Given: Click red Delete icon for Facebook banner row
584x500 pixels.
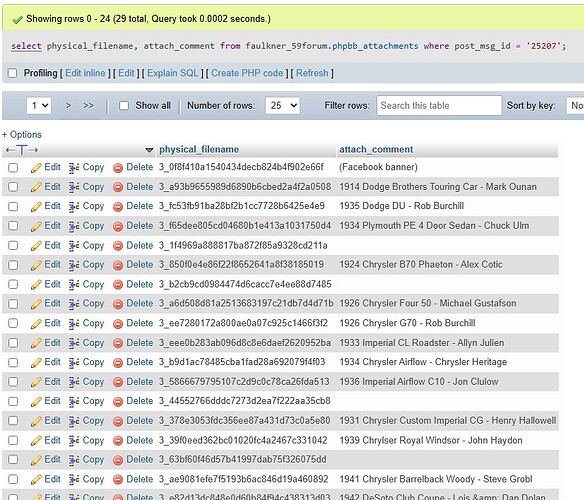Looking at the screenshot, I should tap(118, 168).
